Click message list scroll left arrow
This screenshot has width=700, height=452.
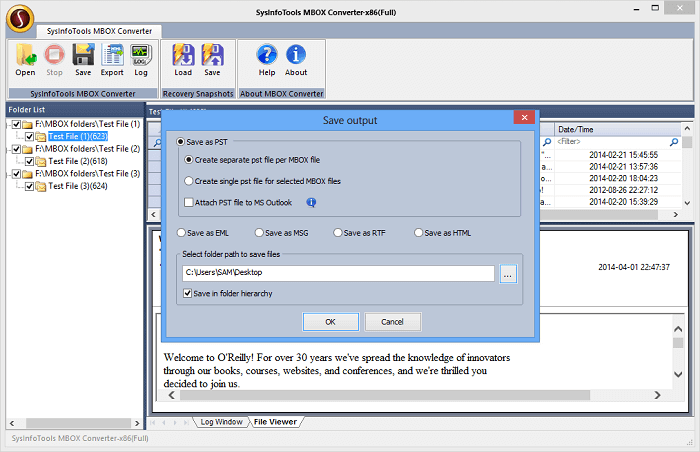154,215
